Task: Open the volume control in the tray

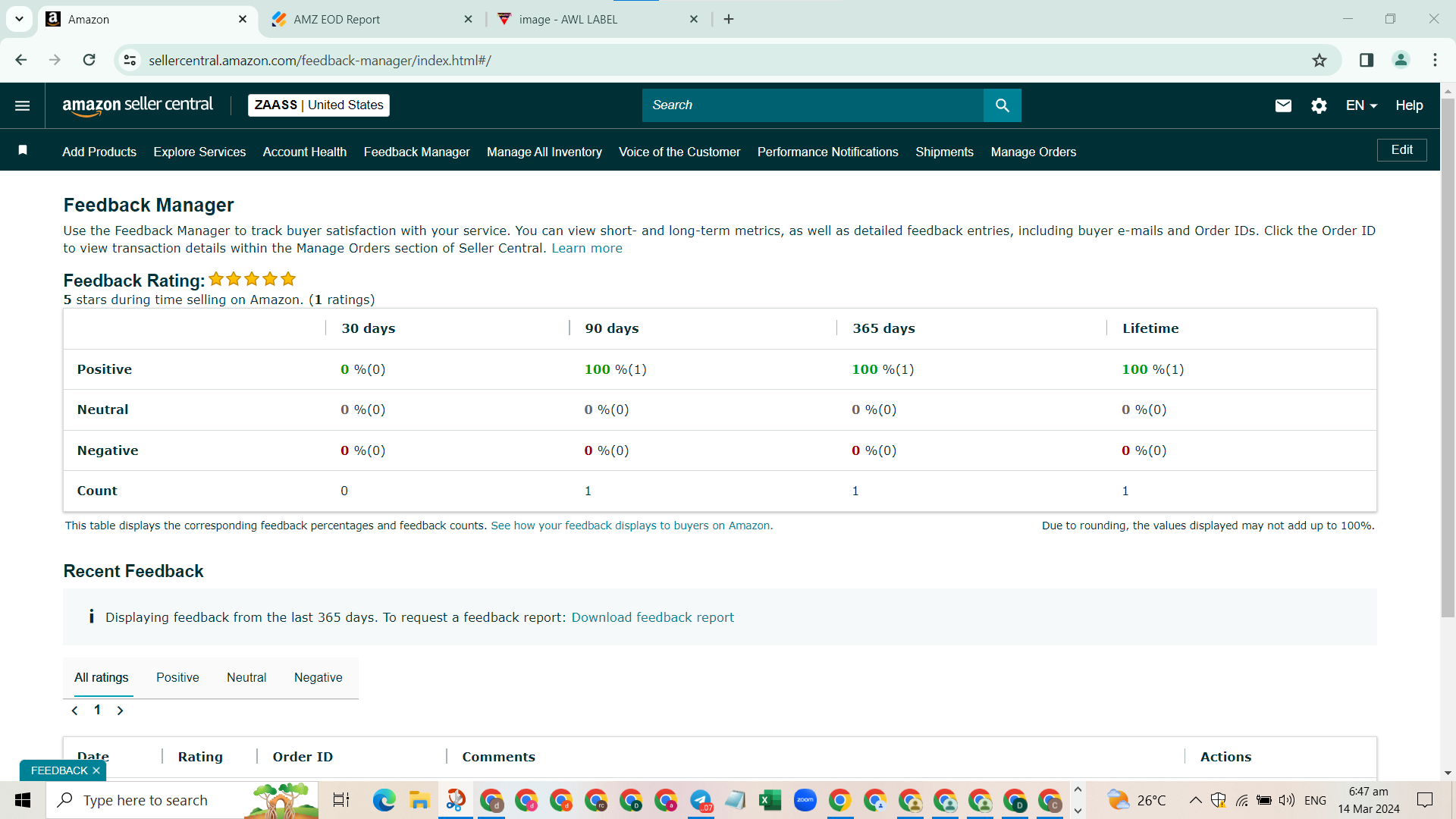Action: point(1286,800)
